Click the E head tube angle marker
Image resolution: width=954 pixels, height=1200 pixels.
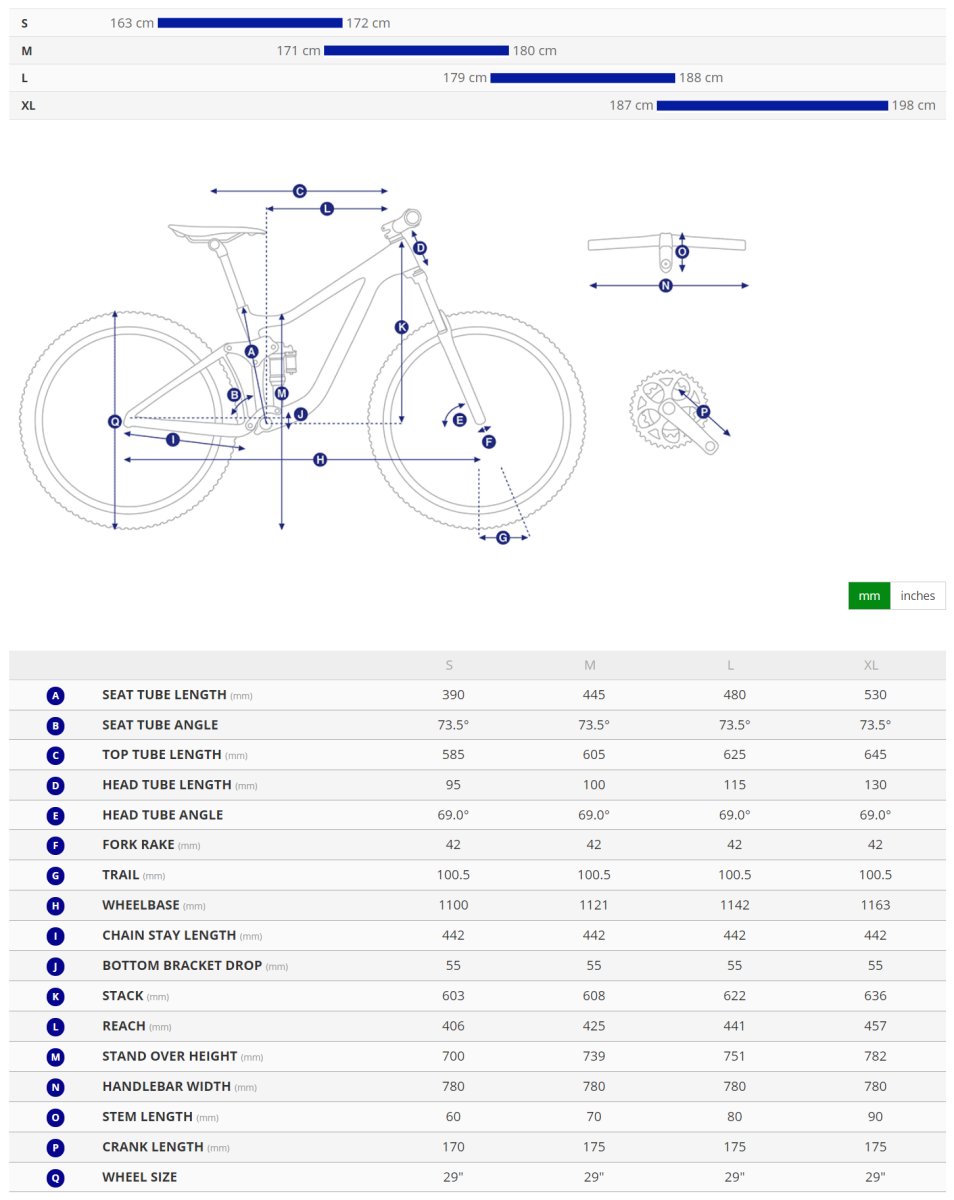click(460, 420)
